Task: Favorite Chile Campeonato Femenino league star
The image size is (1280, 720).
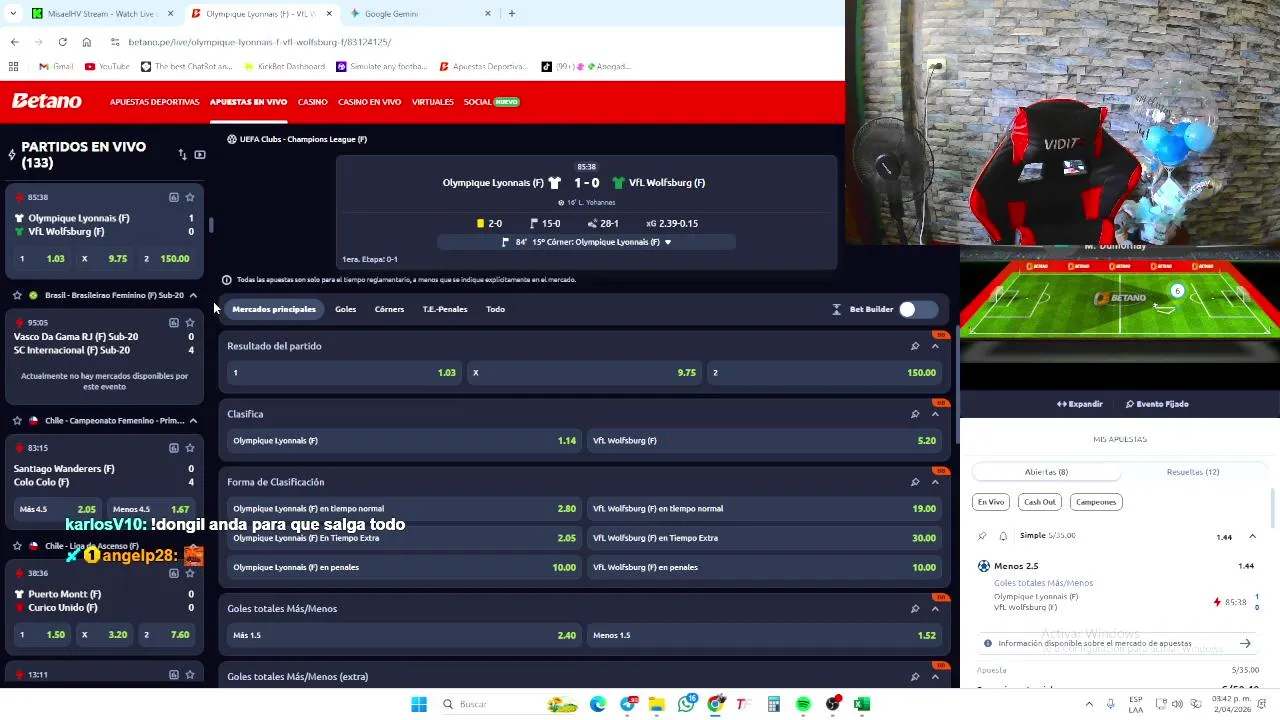Action: click(17, 421)
